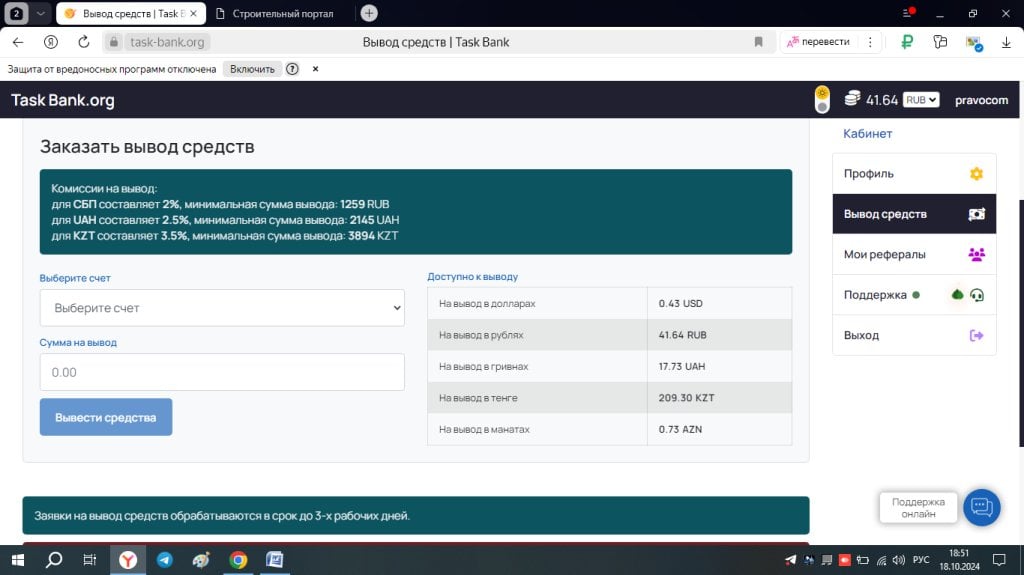Screen dimensions: 1024x575
Task: Click the green ruble icon in toolbar
Action: (x=907, y=42)
